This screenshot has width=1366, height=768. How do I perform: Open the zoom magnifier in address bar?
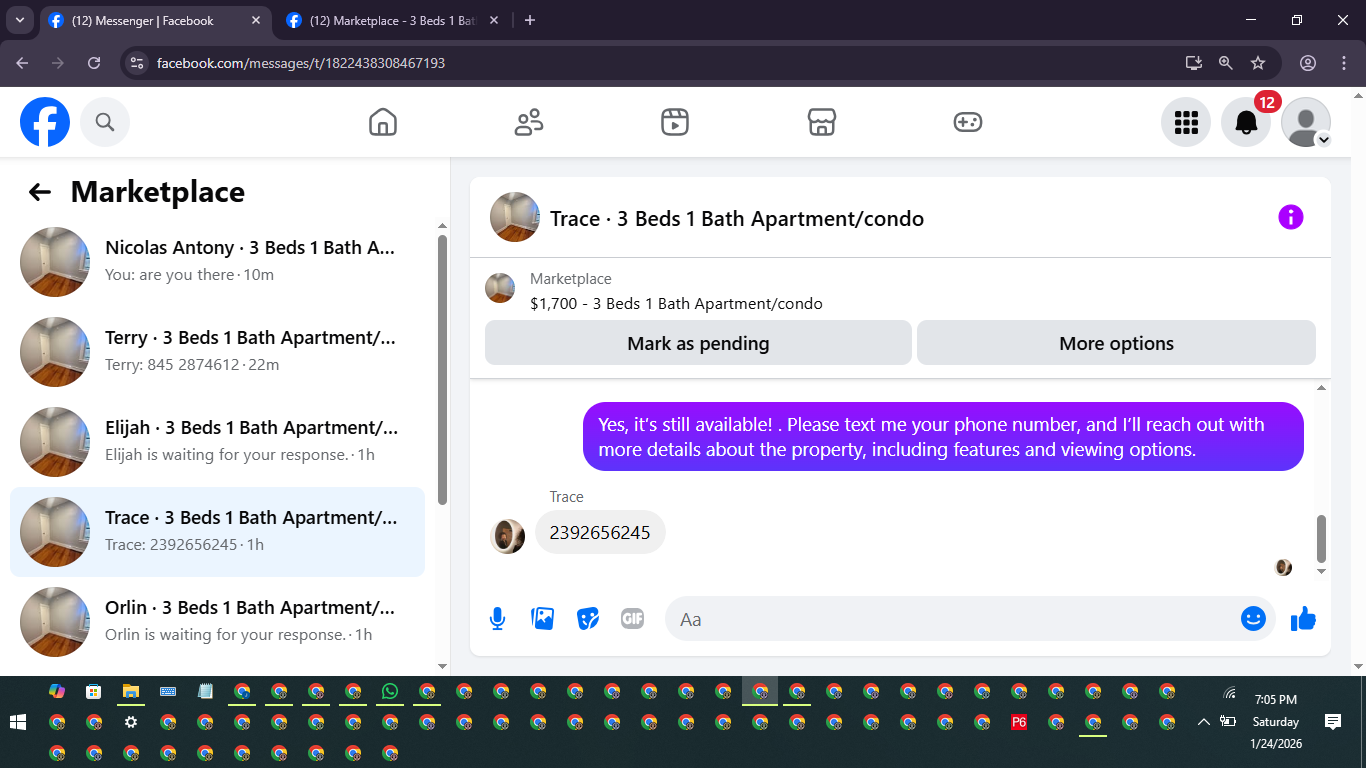(1226, 63)
